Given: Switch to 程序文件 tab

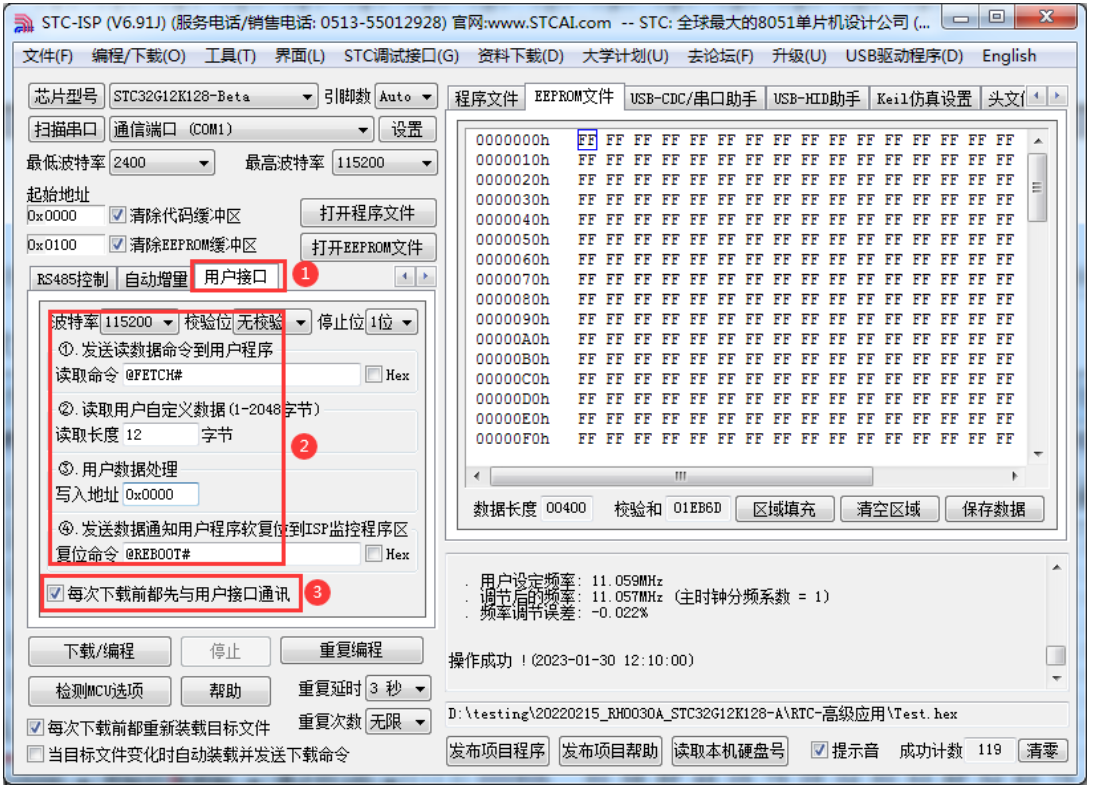Looking at the screenshot, I should [486, 99].
